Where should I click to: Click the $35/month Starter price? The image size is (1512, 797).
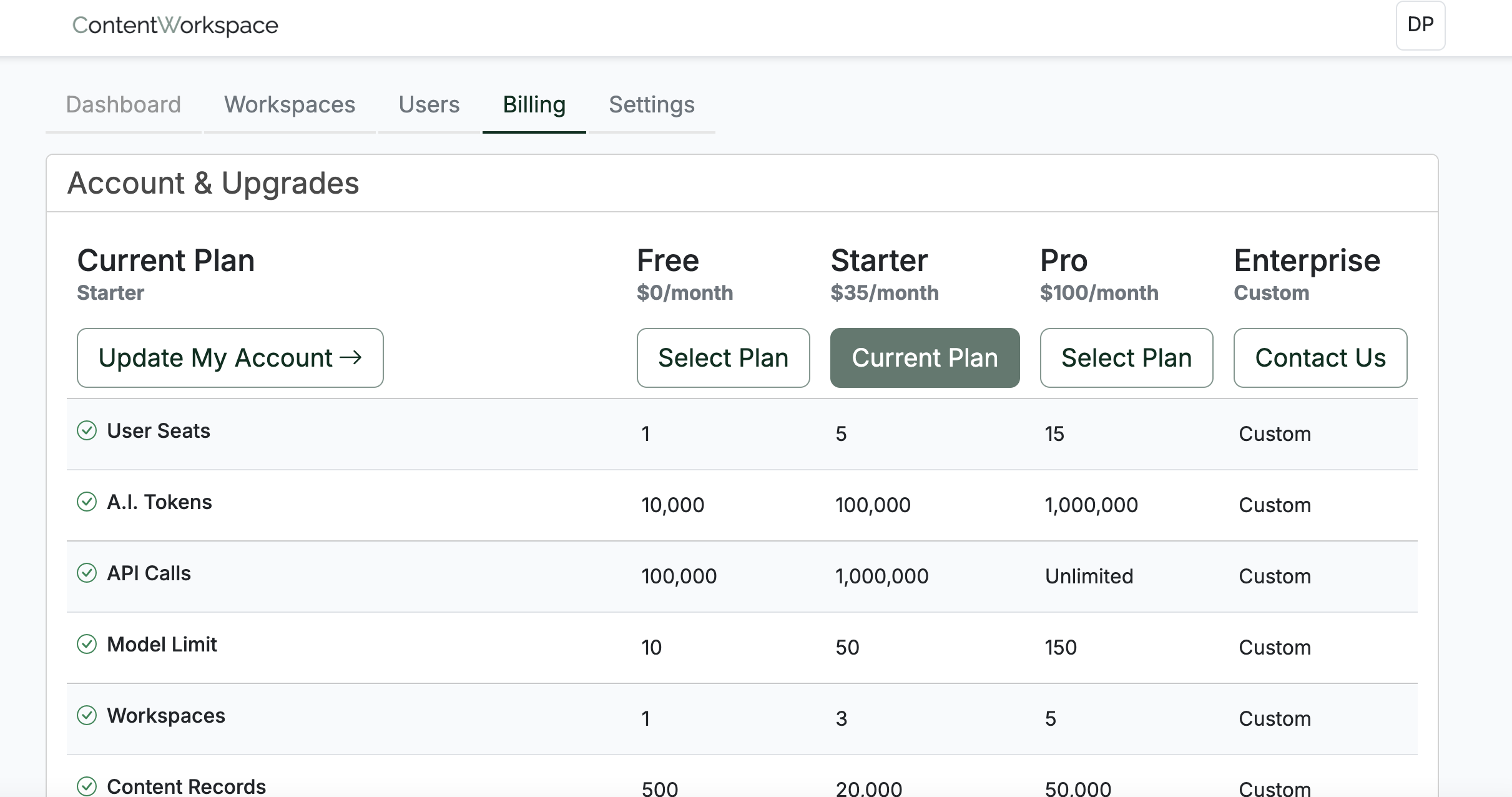click(x=885, y=292)
